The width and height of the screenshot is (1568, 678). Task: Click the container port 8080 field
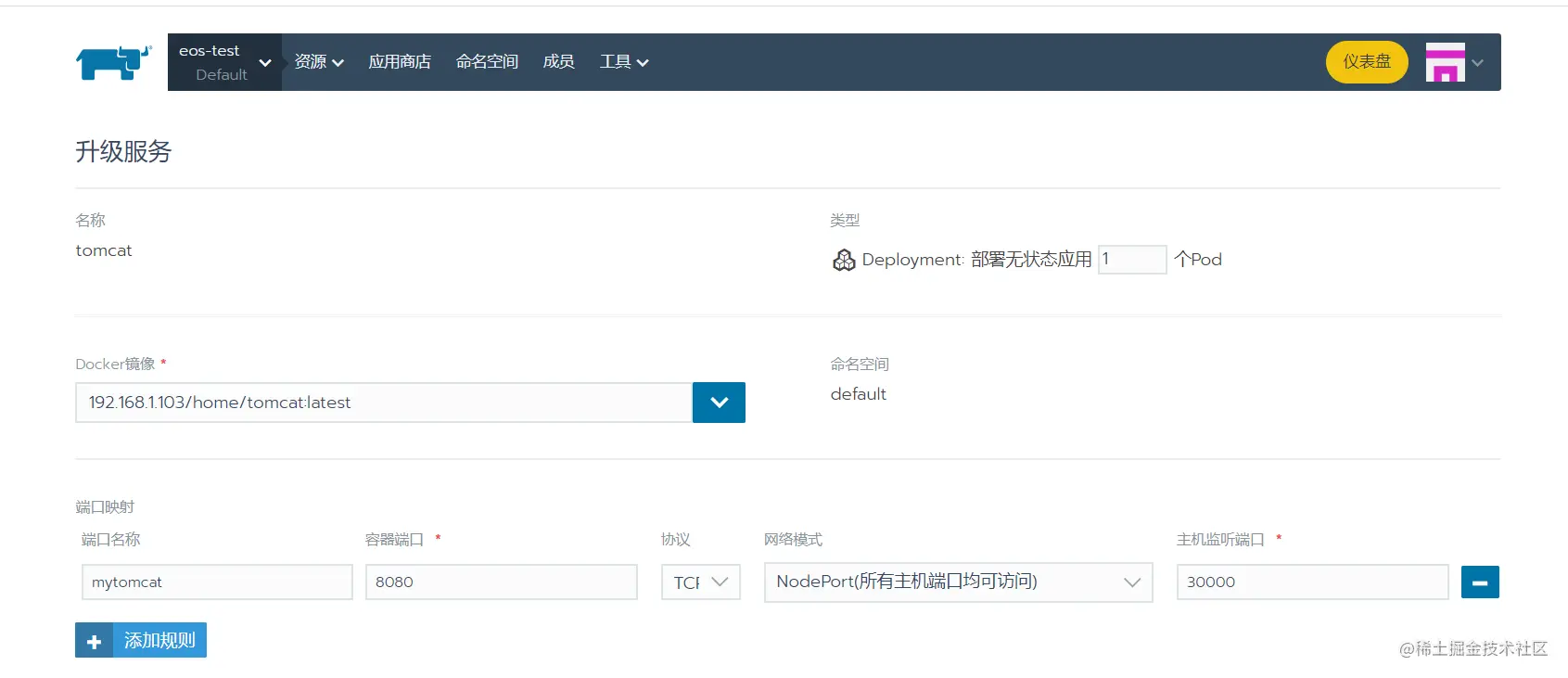click(x=502, y=582)
